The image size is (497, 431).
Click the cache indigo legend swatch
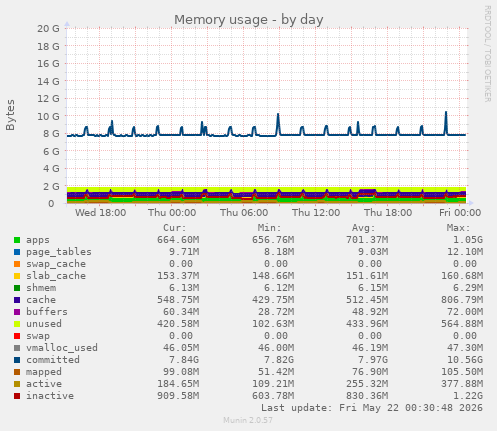pos(17,300)
